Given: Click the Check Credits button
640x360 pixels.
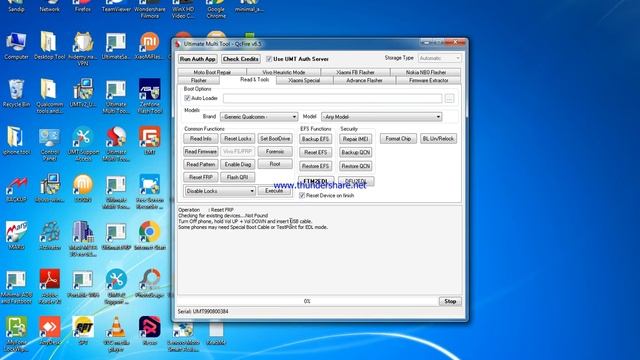Looking at the screenshot, I should coord(241,59).
